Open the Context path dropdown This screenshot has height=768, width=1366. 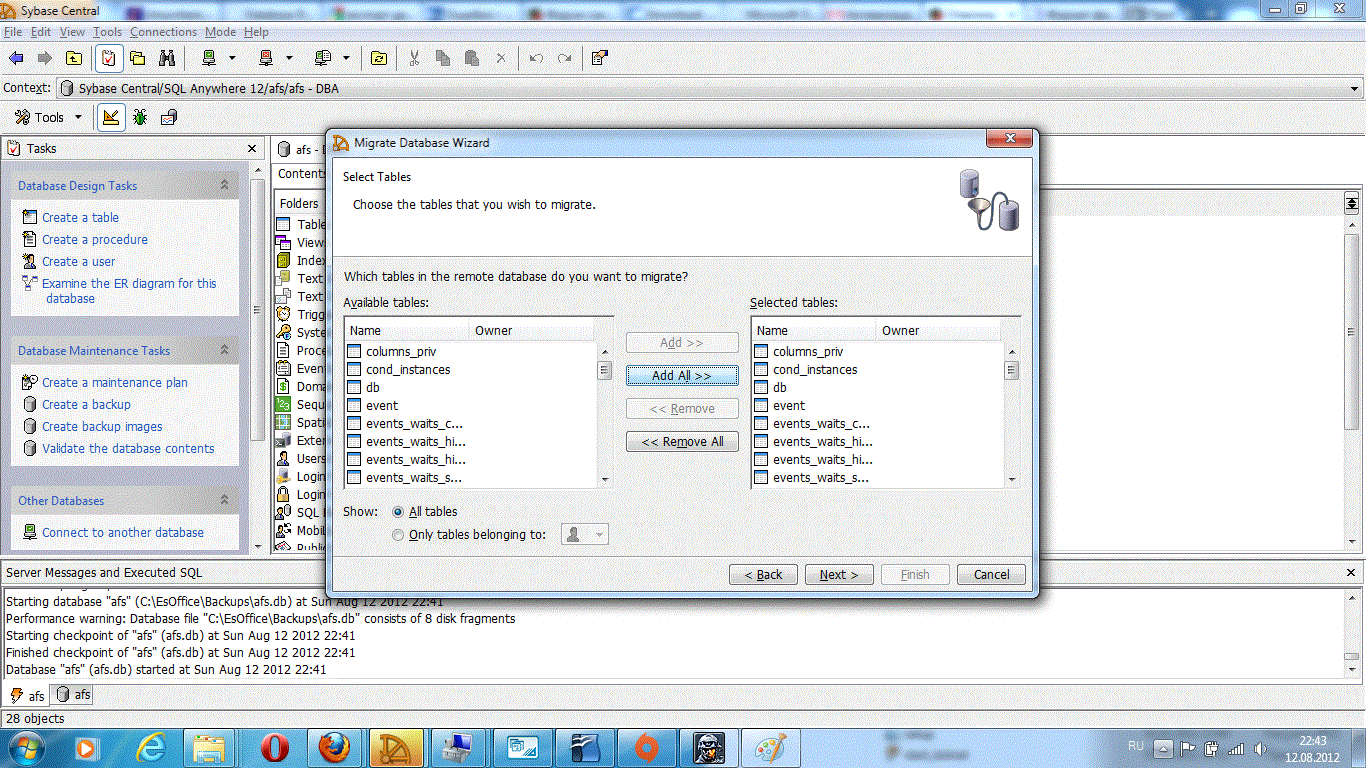tap(1355, 88)
